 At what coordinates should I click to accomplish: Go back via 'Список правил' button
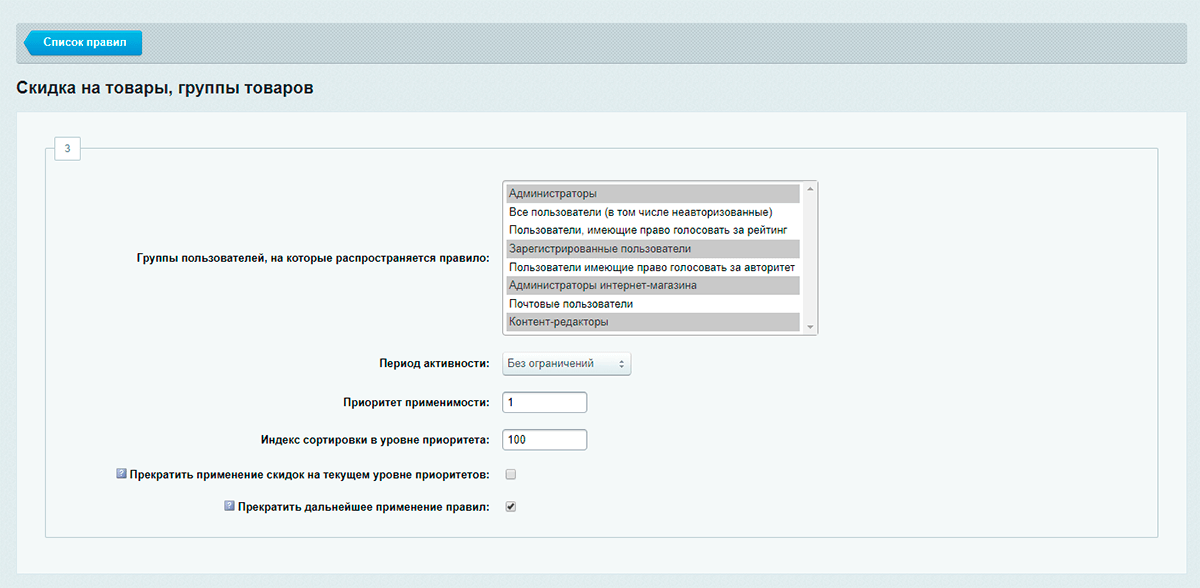(83, 43)
